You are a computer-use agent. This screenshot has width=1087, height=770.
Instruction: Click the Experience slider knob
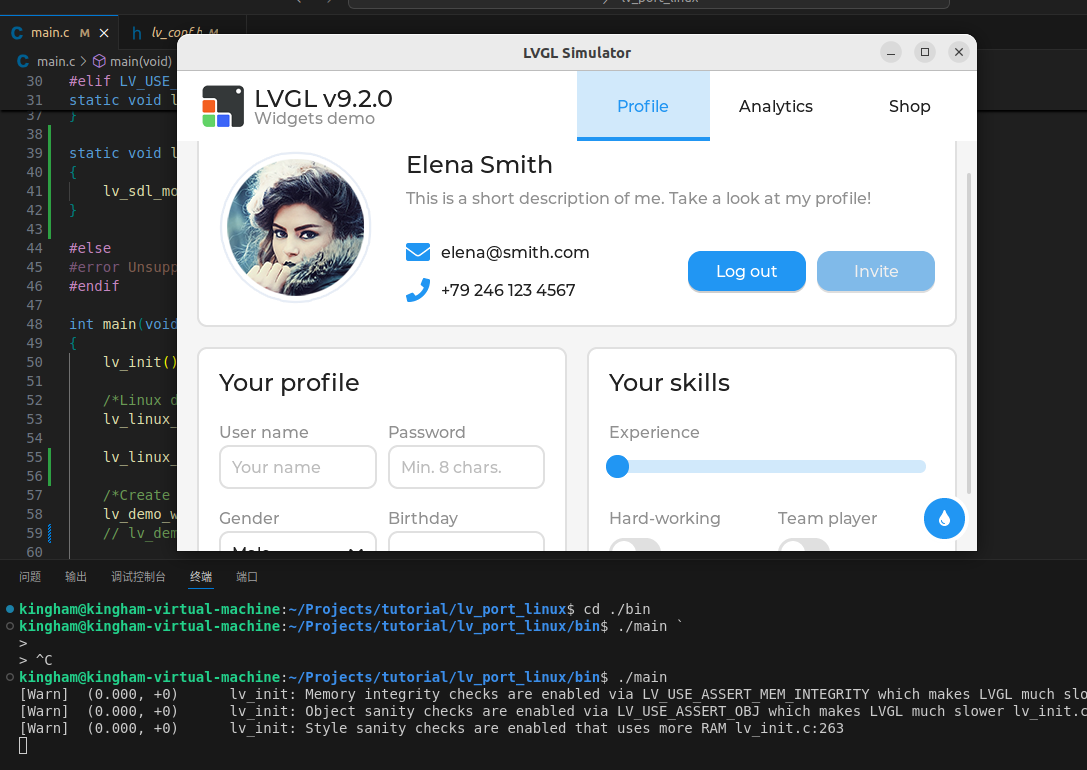(618, 466)
